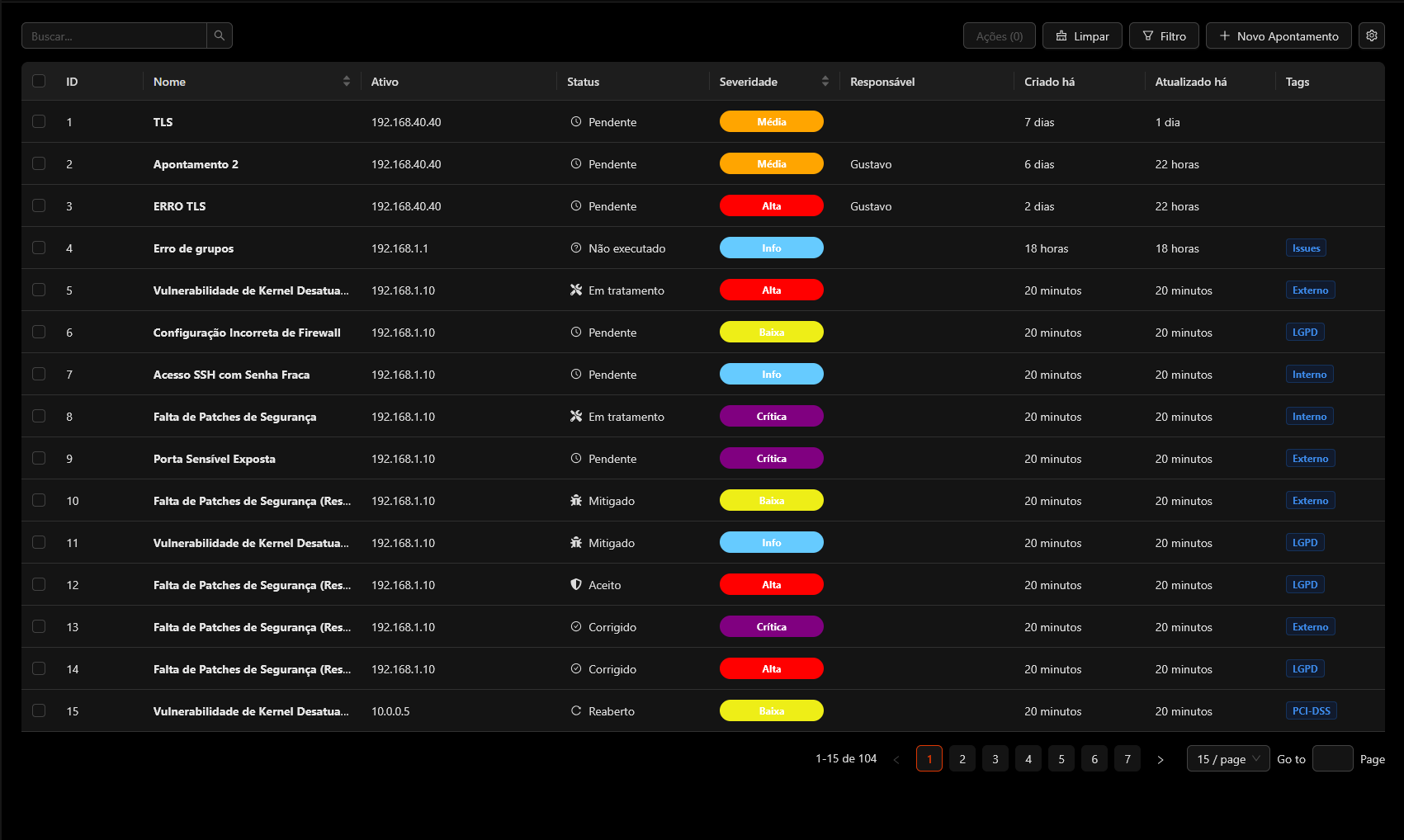The height and width of the screenshot is (840, 1404).
Task: Open the Filtro button
Action: point(1164,35)
